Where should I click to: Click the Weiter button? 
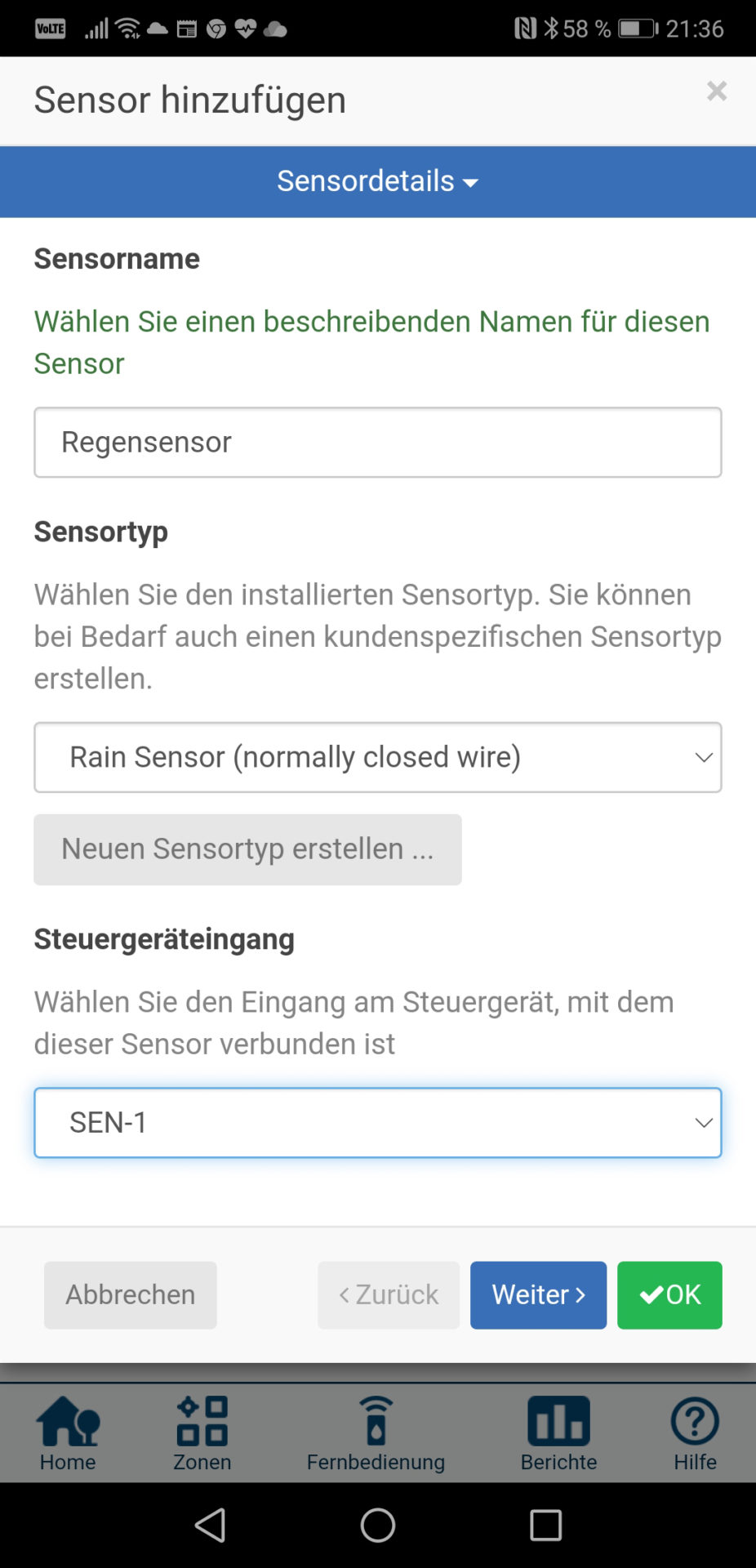click(x=538, y=1294)
